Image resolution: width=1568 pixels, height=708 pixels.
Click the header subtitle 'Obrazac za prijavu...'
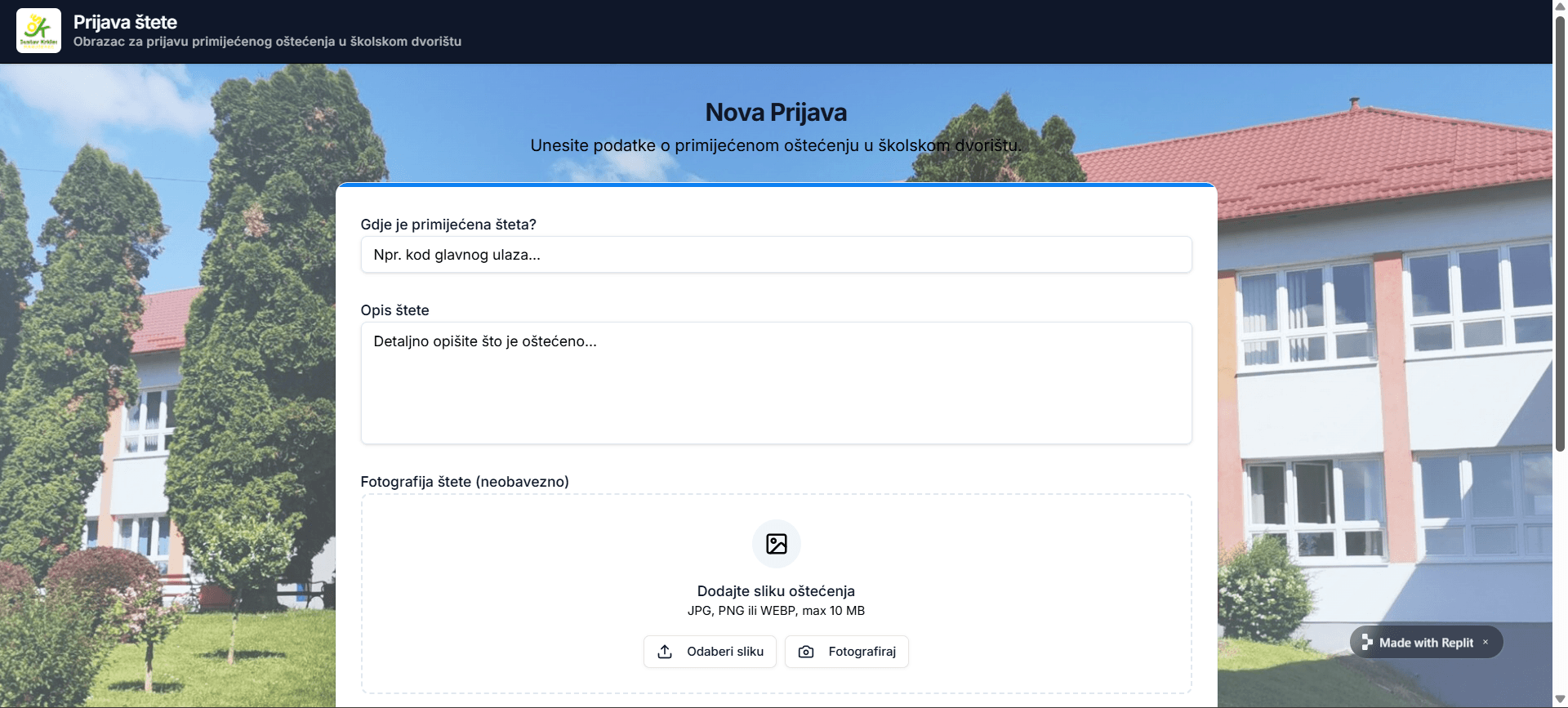click(267, 42)
